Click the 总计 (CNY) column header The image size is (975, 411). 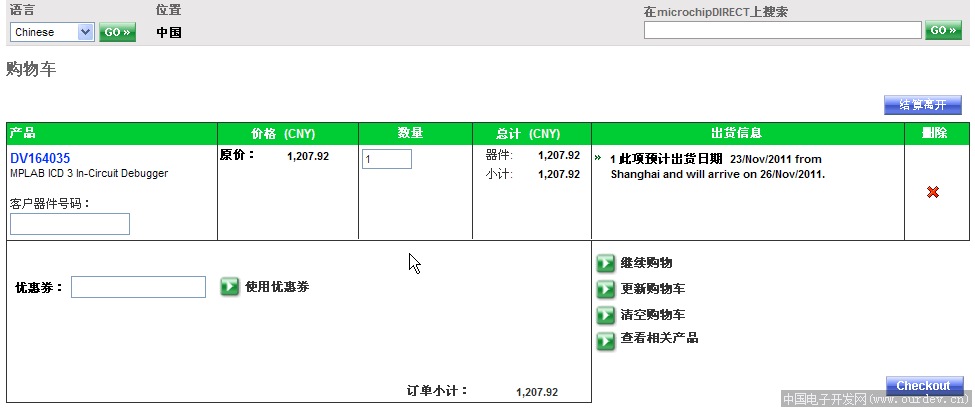[x=532, y=134]
